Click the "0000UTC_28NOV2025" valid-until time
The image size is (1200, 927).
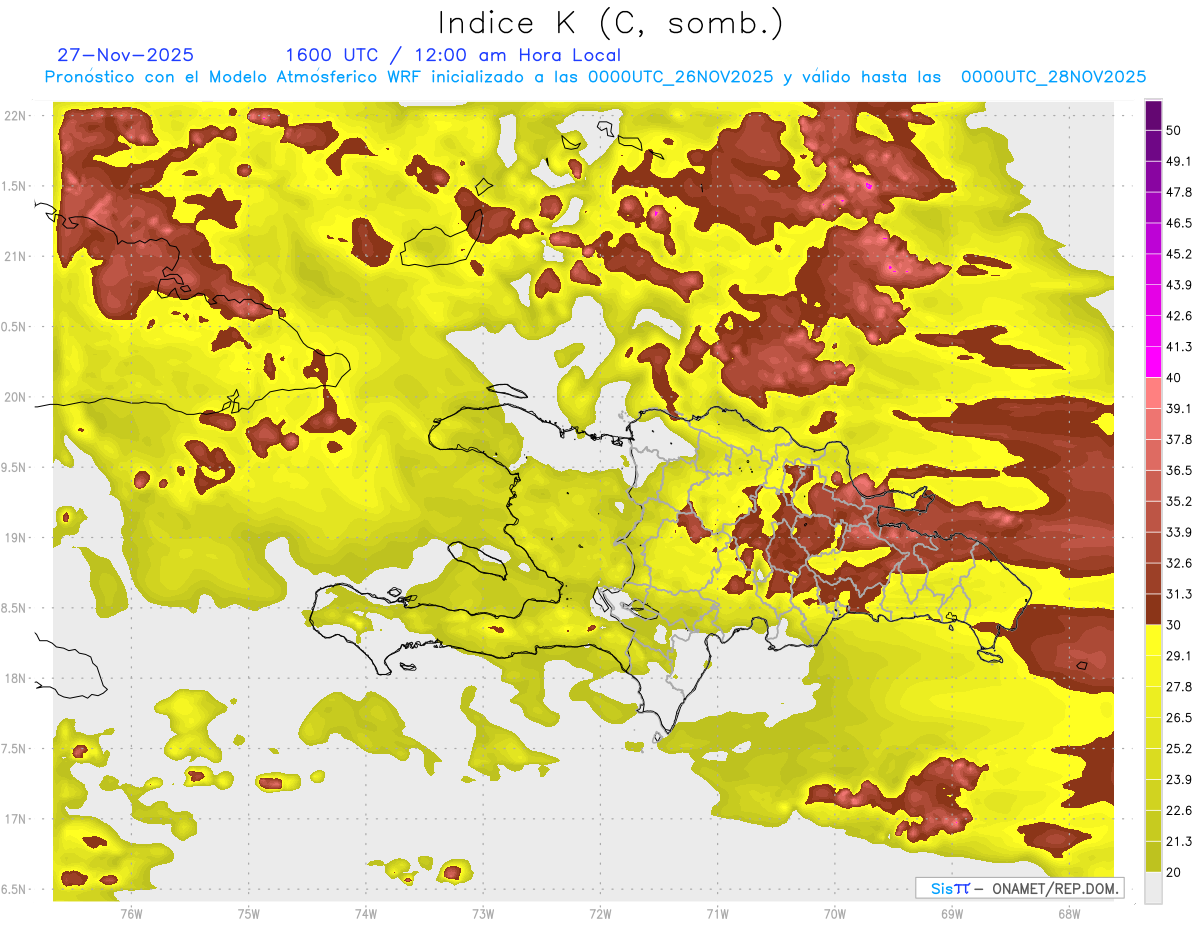click(1053, 77)
